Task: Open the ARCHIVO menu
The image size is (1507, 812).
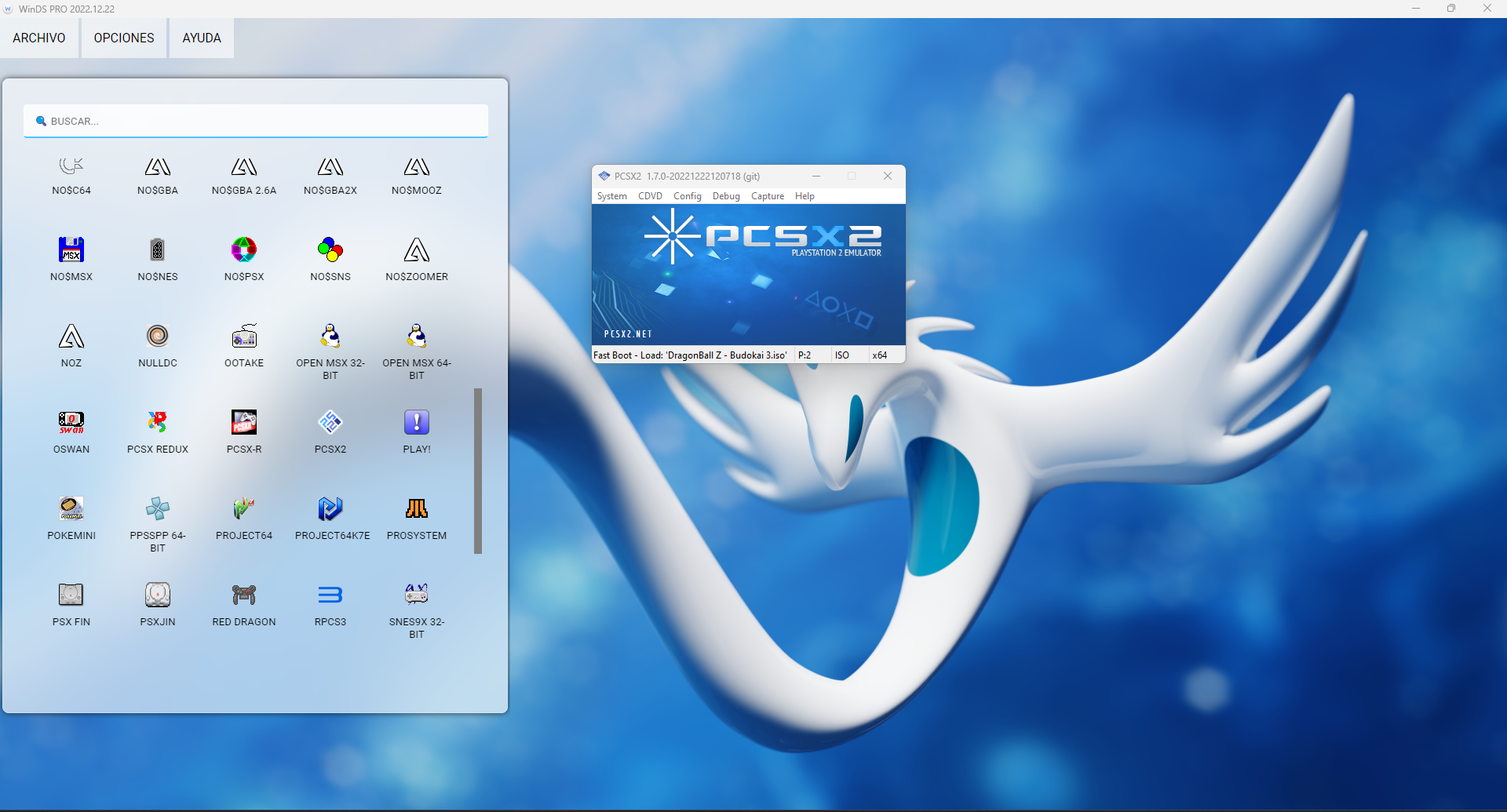Action: tap(39, 38)
